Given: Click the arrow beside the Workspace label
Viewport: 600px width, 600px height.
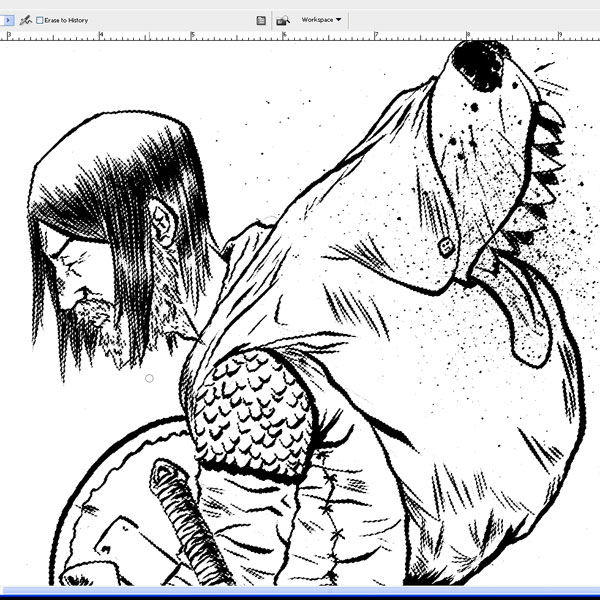Looking at the screenshot, I should coord(339,19).
